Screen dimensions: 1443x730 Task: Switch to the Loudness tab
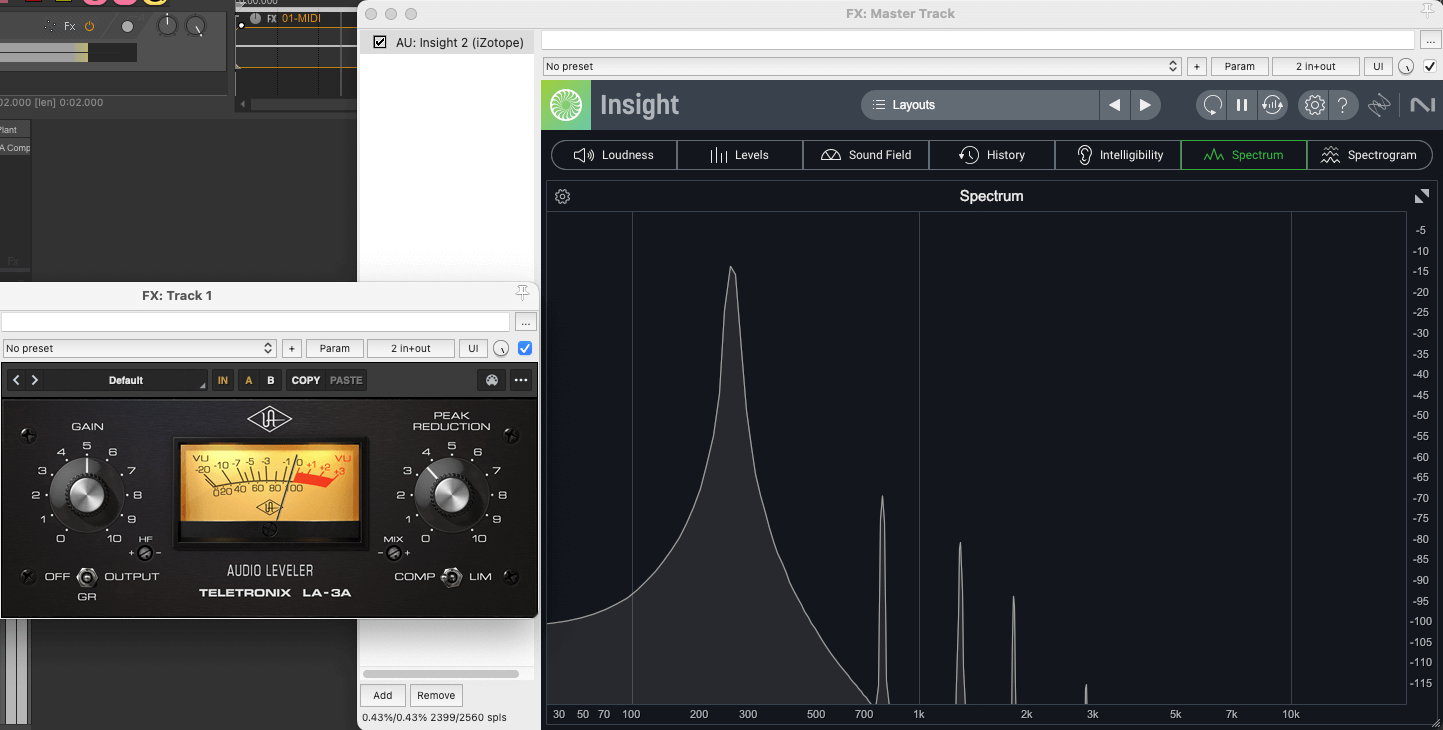[614, 155]
